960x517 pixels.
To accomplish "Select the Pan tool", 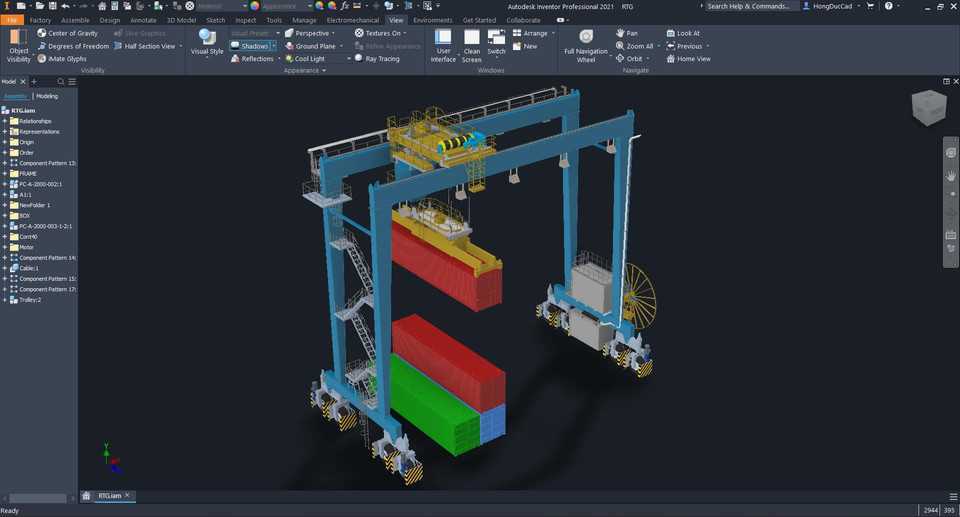I will tap(627, 33).
